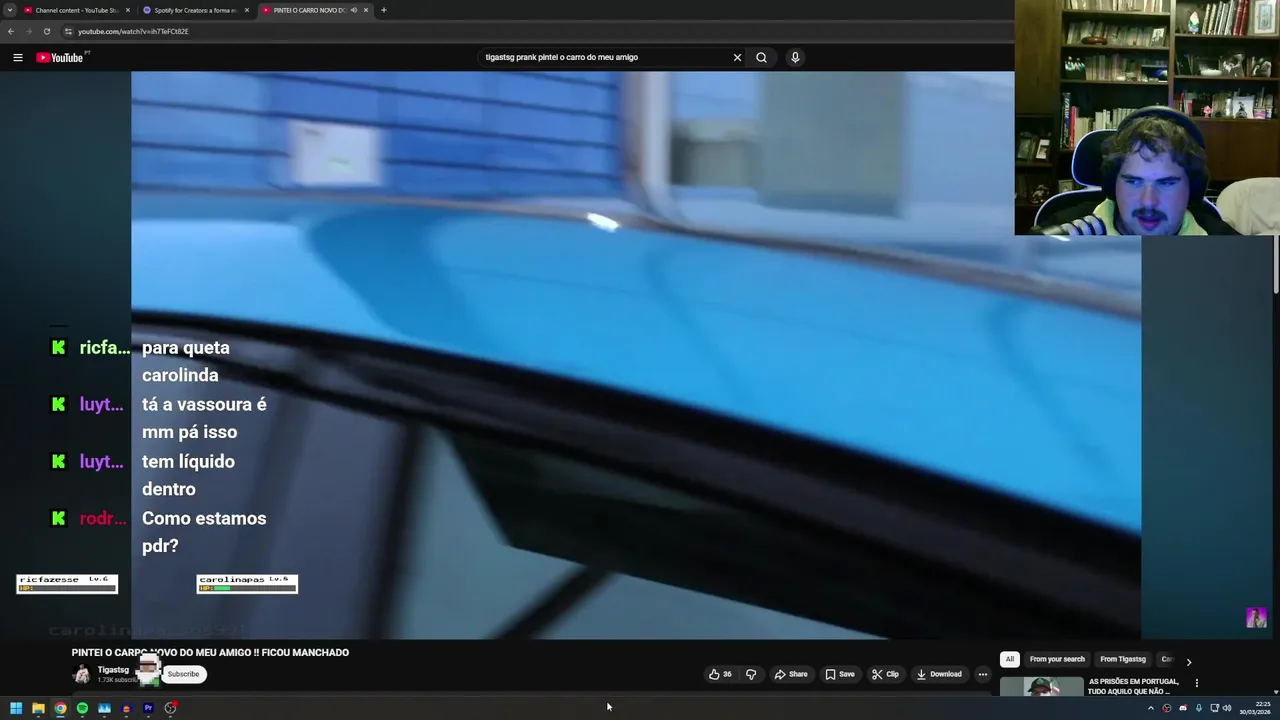Go to YouTube home via logo
This screenshot has height=720, width=1280.
[x=60, y=57]
